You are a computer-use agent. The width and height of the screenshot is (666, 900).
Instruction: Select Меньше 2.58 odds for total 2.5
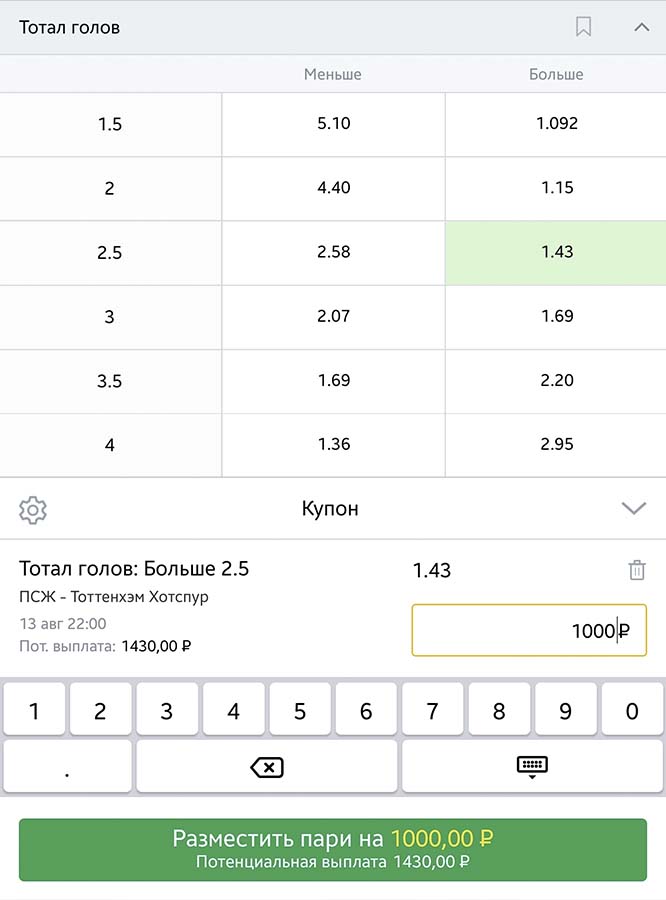(334, 253)
